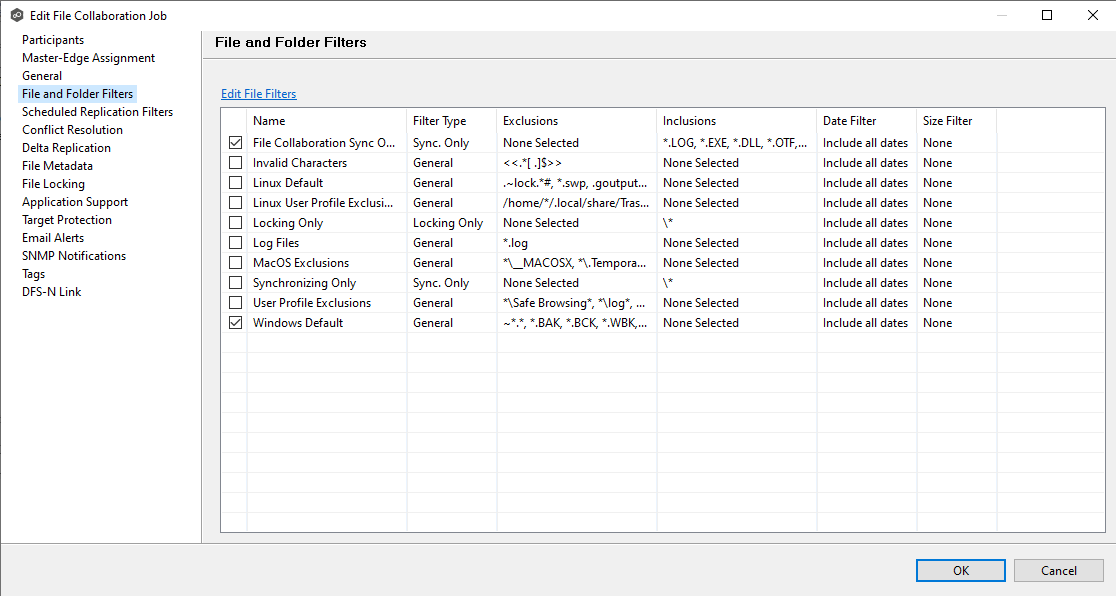Screen dimensions: 1116x596
Task: Toggle the Linux User Profile Exclusions checkbox
Action: click(x=235, y=202)
